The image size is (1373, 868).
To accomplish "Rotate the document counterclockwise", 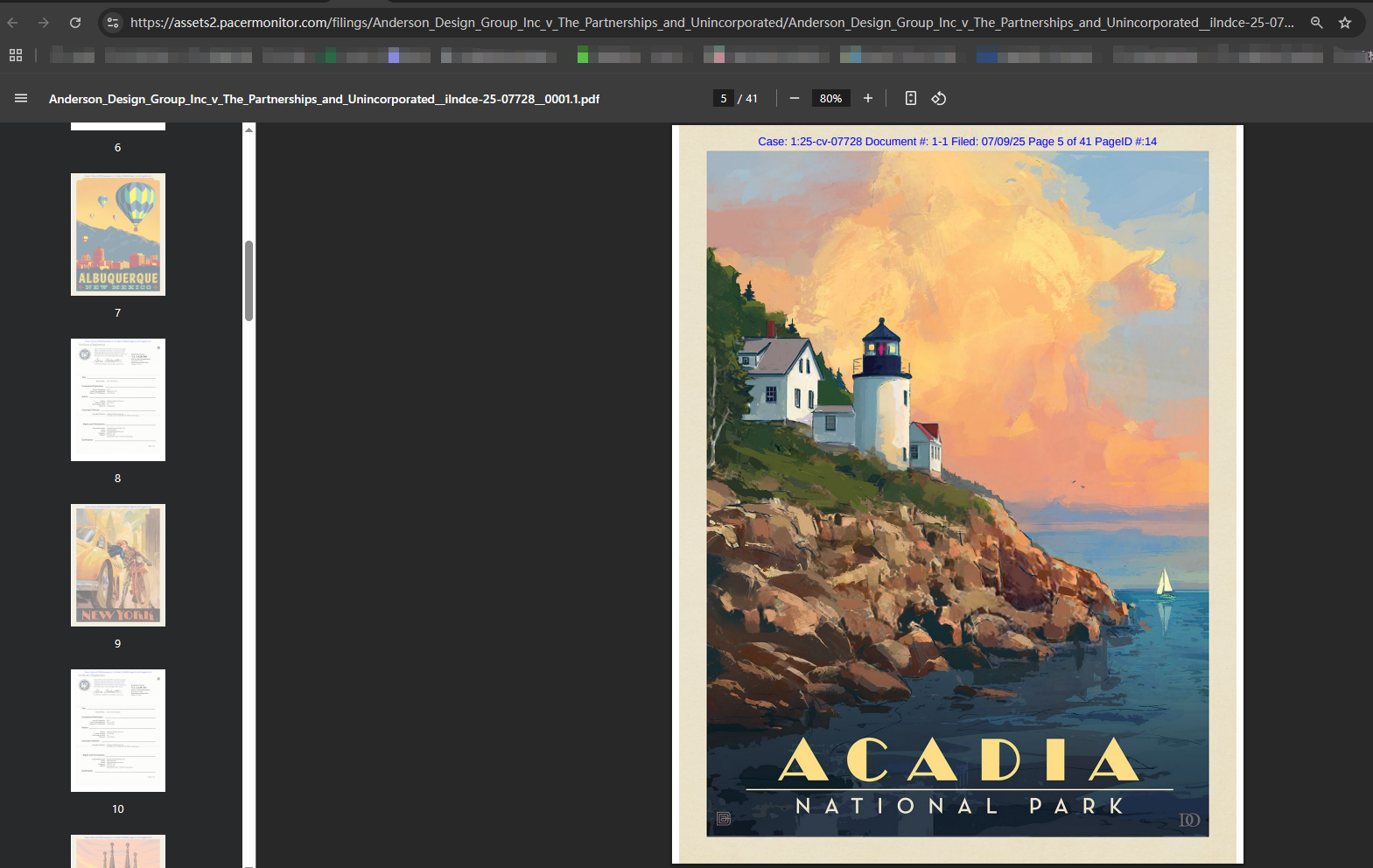I will coord(939,99).
